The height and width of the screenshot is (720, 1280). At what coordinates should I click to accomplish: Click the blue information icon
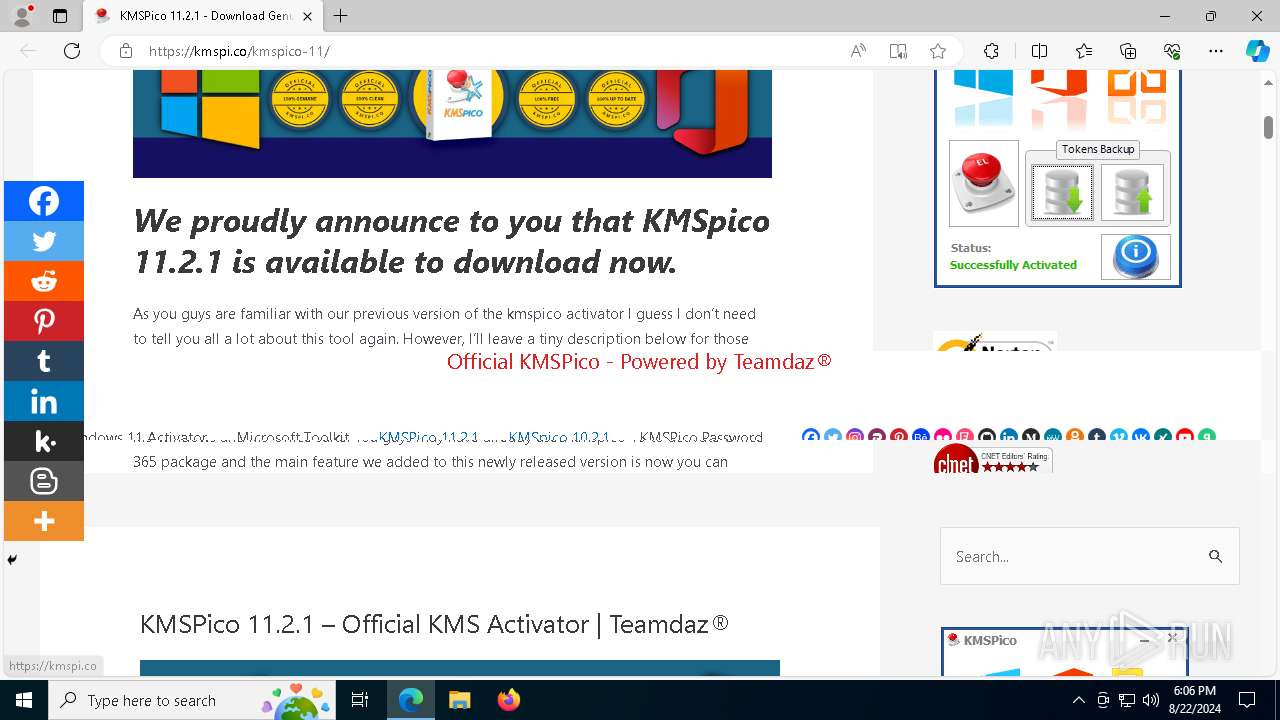point(1135,256)
